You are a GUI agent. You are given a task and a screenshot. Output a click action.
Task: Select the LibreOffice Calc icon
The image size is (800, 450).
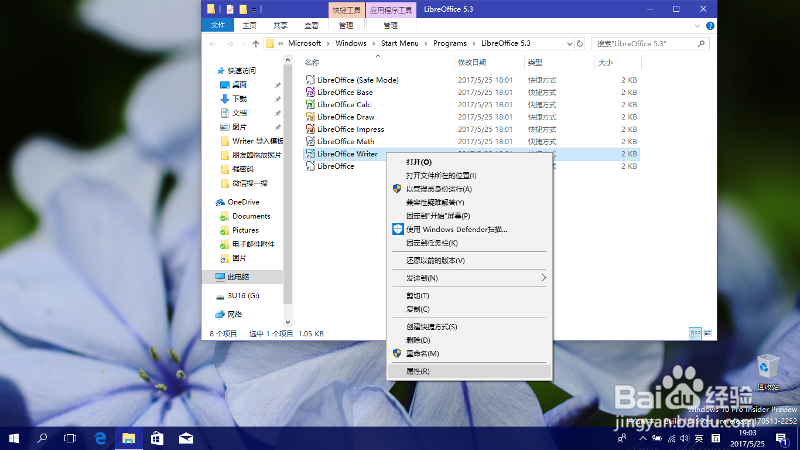[310, 104]
